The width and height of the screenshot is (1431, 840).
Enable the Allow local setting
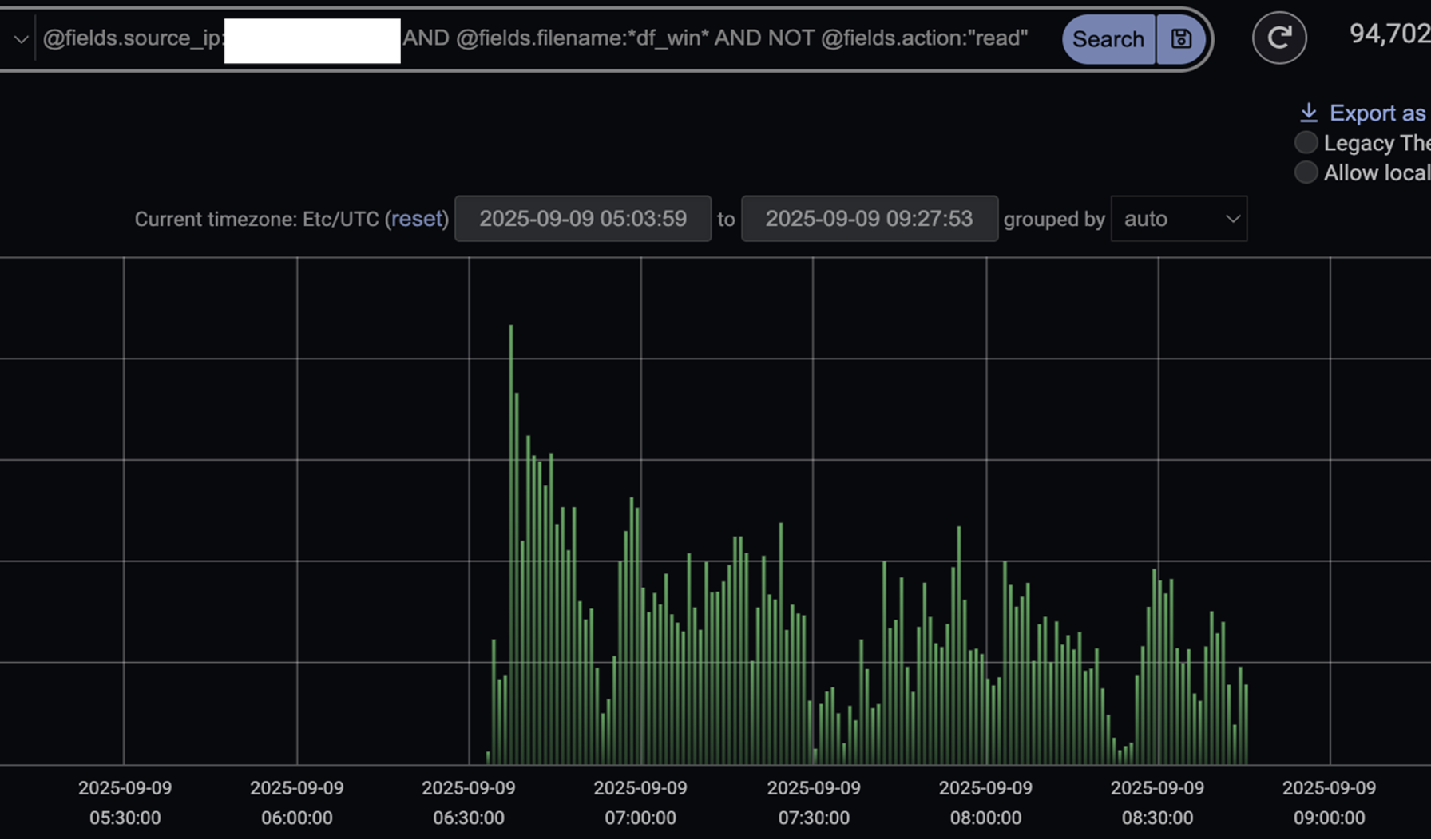1306,172
